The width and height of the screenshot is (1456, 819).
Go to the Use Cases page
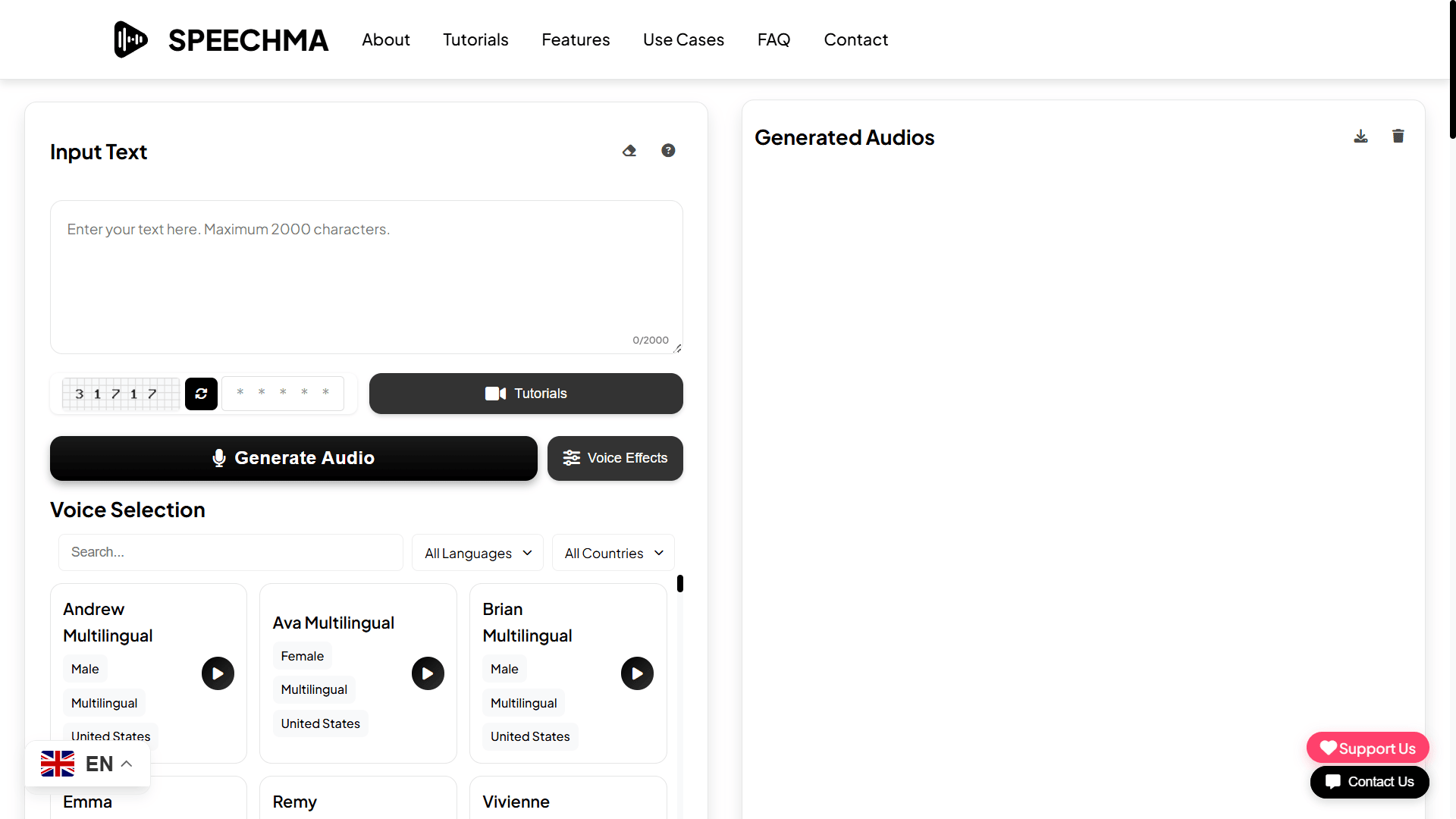click(683, 39)
